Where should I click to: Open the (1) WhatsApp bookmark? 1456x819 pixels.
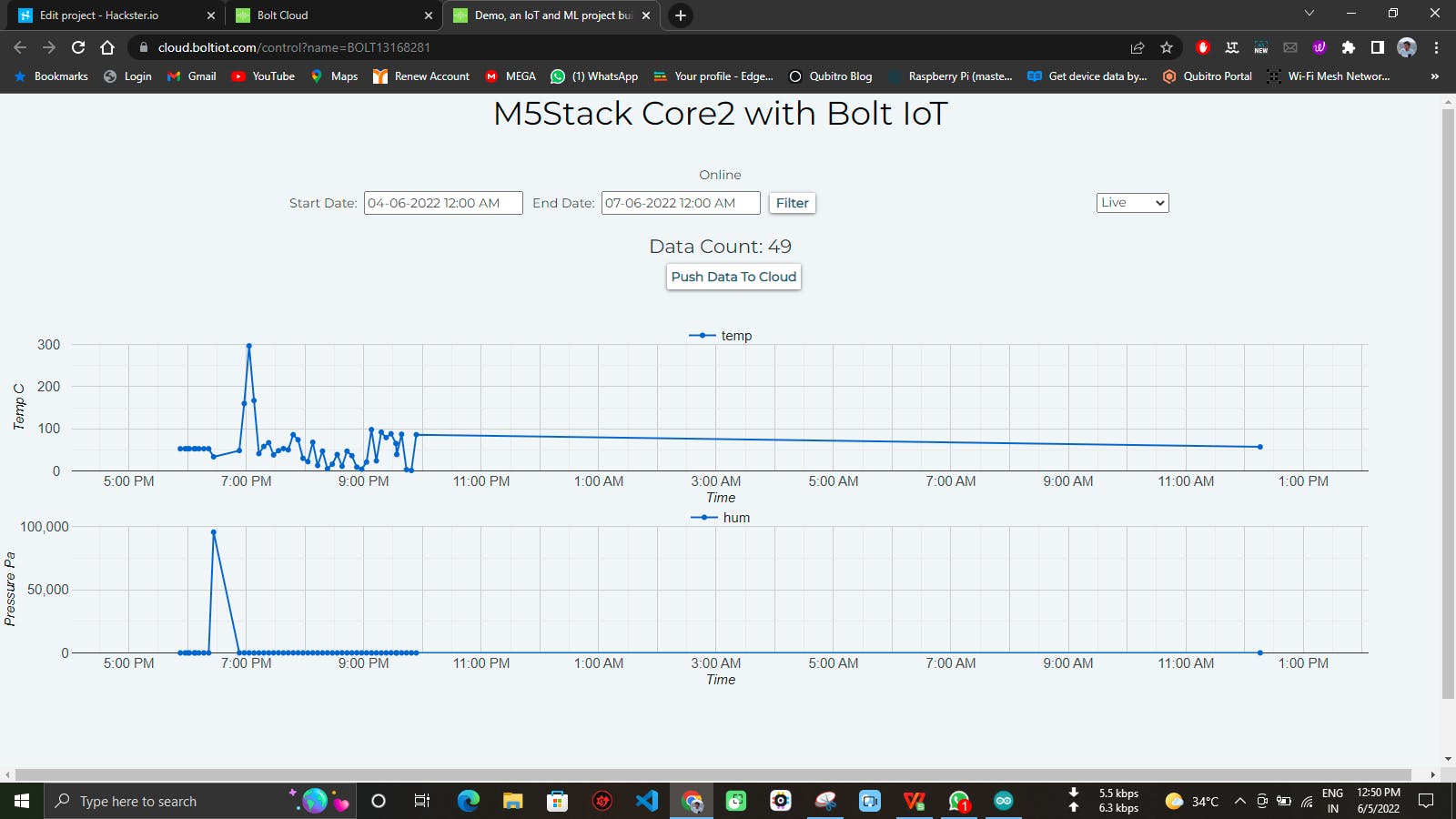[x=594, y=76]
